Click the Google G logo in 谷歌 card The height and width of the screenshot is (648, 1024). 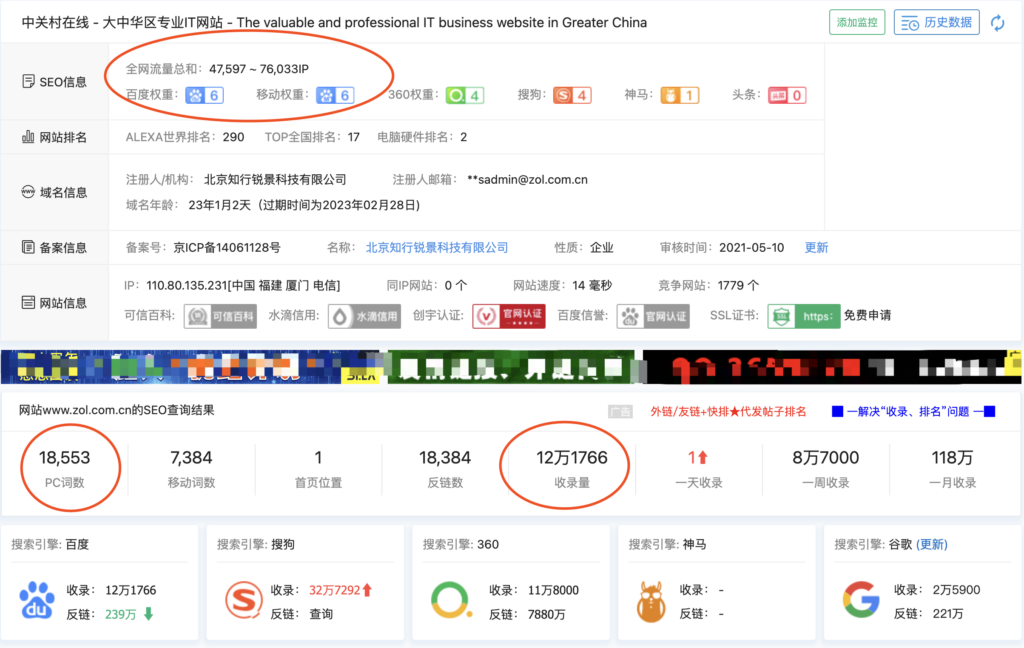coord(861,600)
